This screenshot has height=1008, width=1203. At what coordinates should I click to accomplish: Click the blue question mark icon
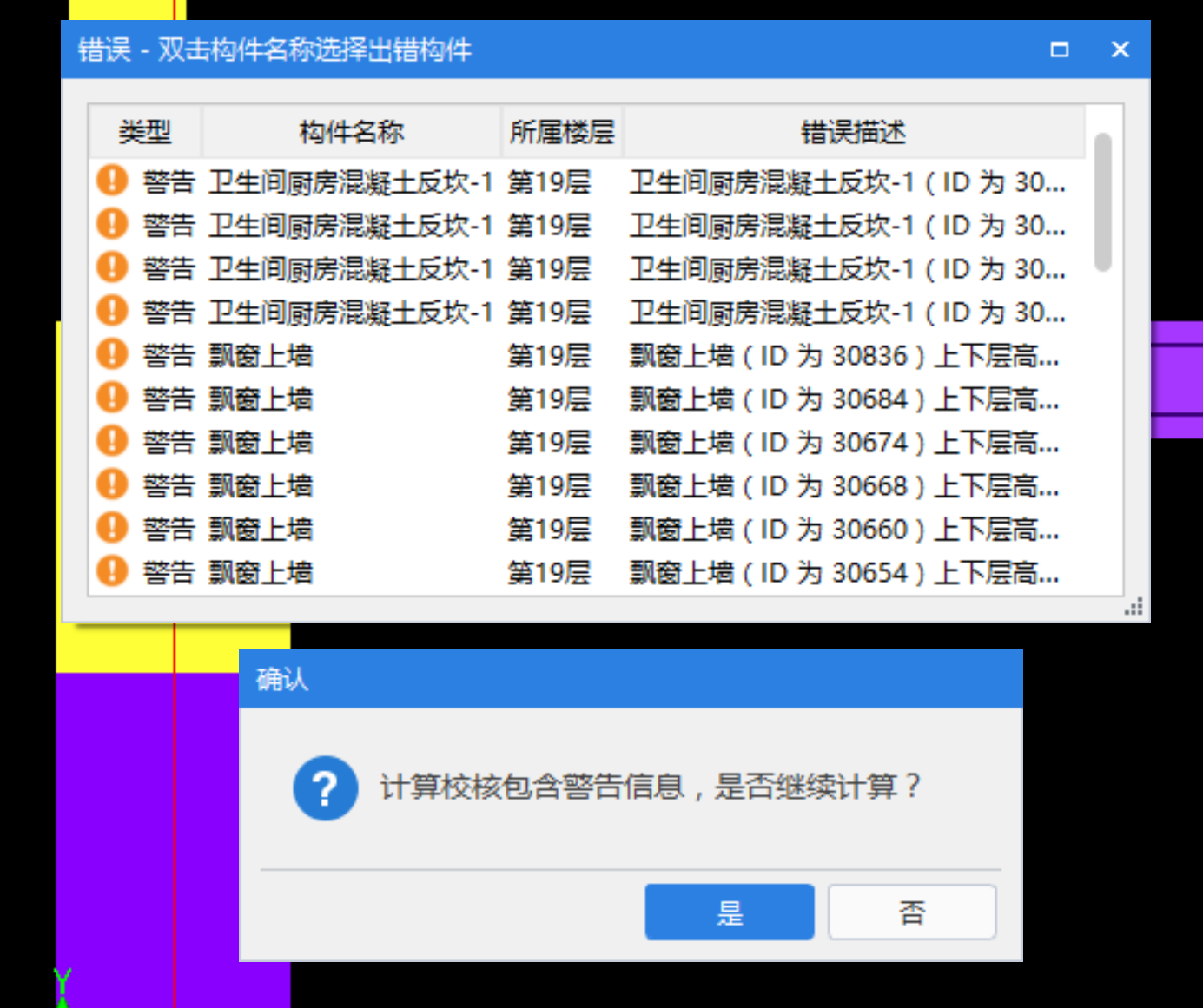tap(326, 788)
